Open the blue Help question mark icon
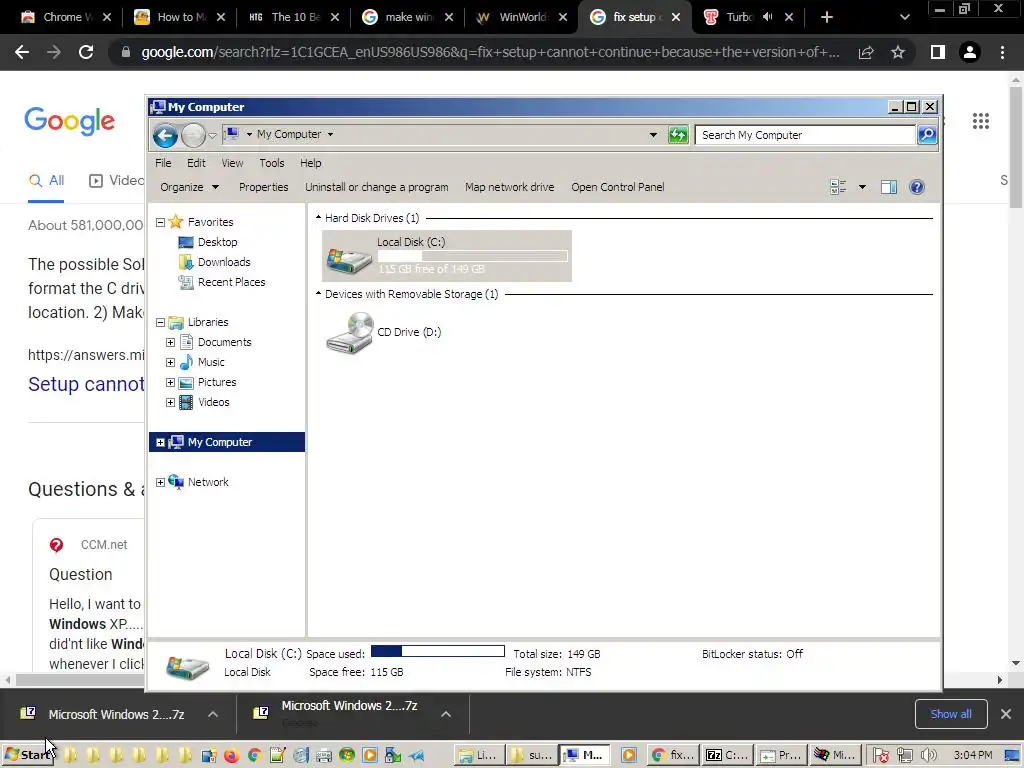Viewport: 1024px width, 768px height. click(917, 187)
